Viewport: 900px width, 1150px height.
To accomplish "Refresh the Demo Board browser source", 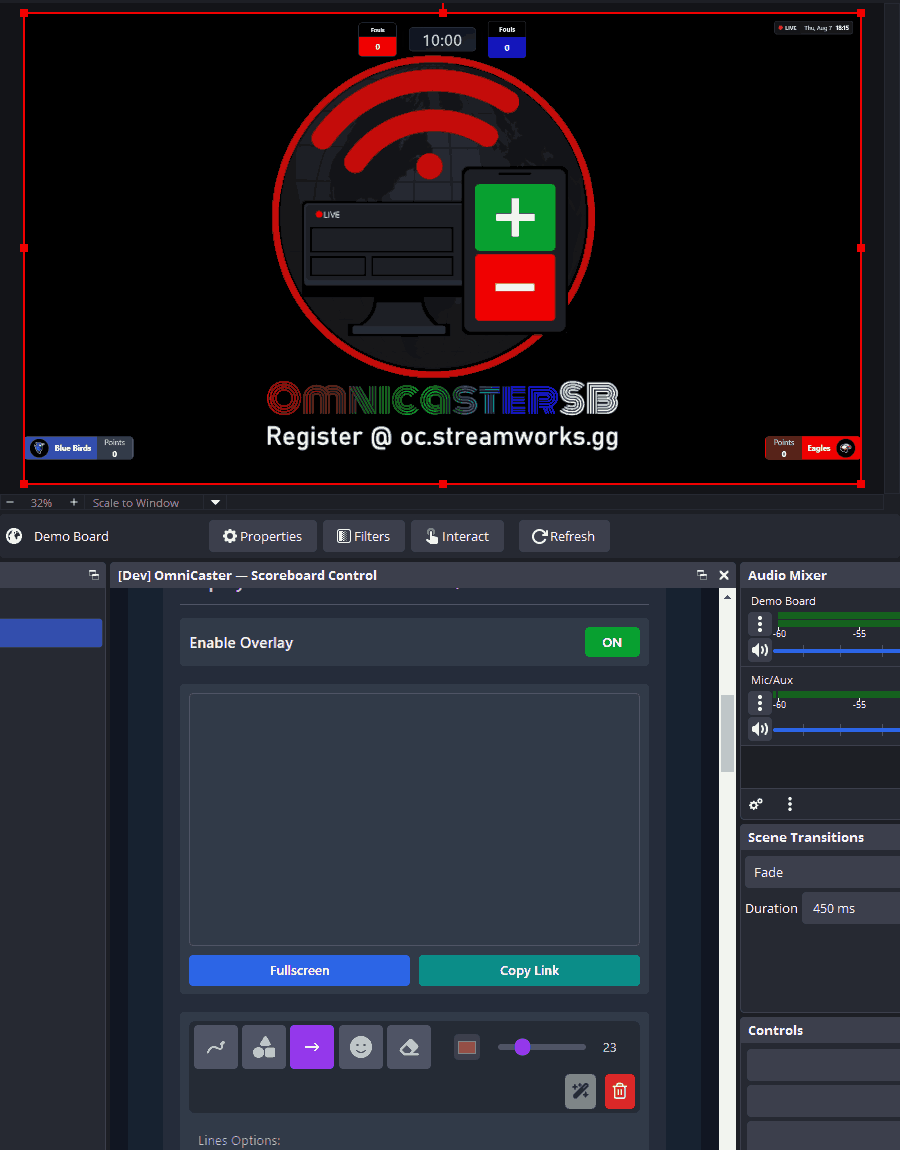I will [x=563, y=536].
